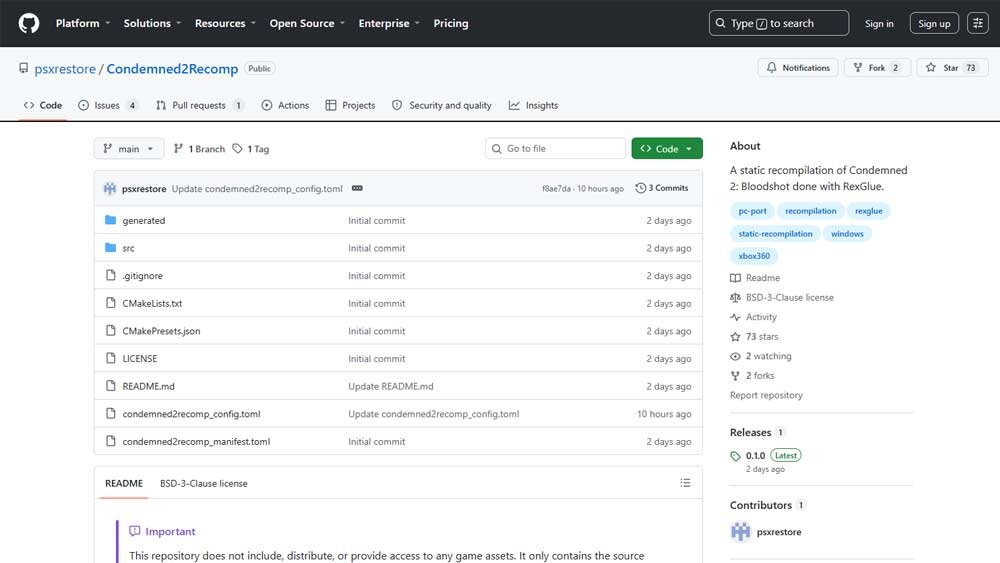Expand the Open Source menu
This screenshot has height=563, width=1000.
coord(307,24)
